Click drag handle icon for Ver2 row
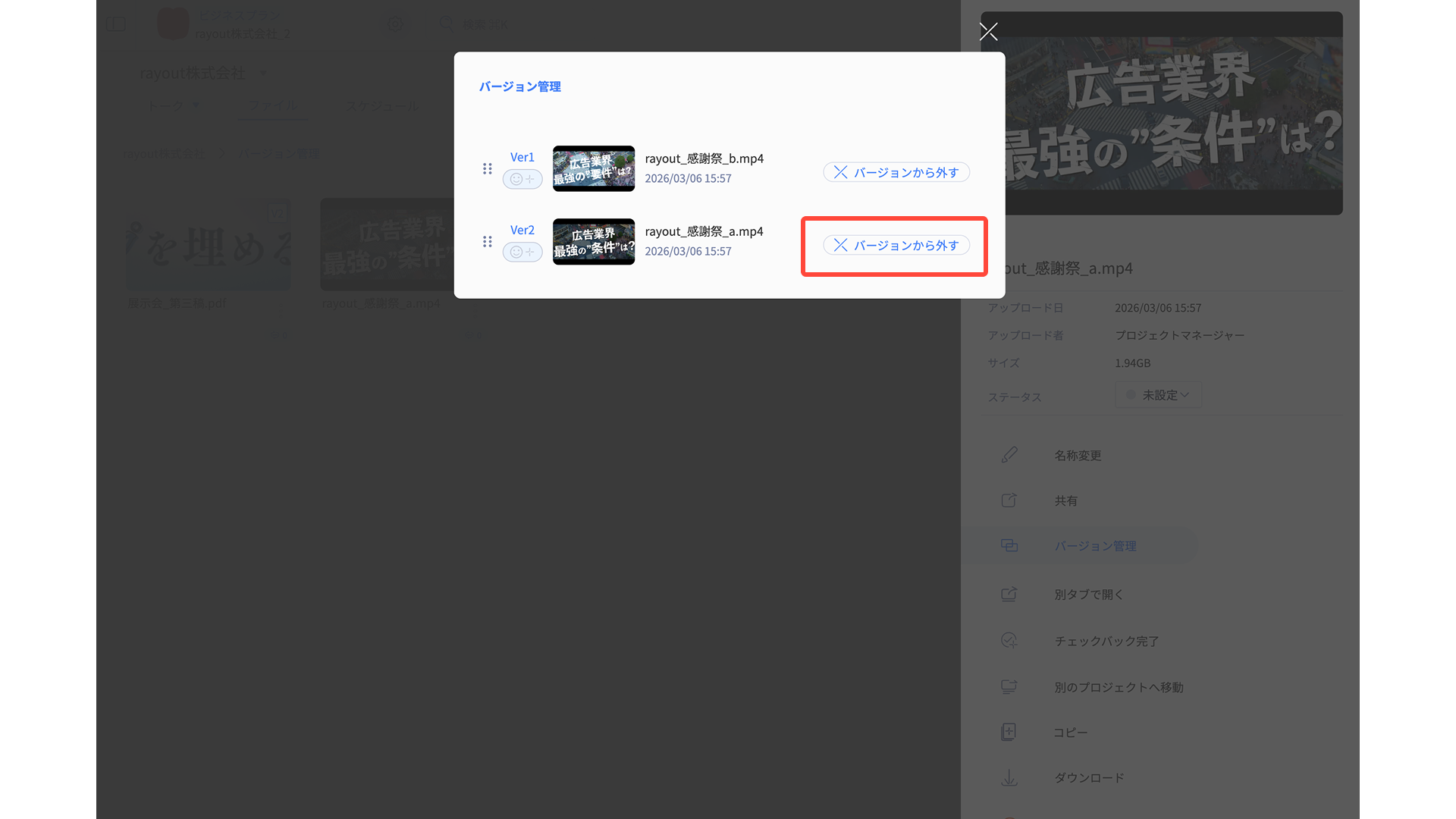Viewport: 1456px width, 819px height. [487, 241]
